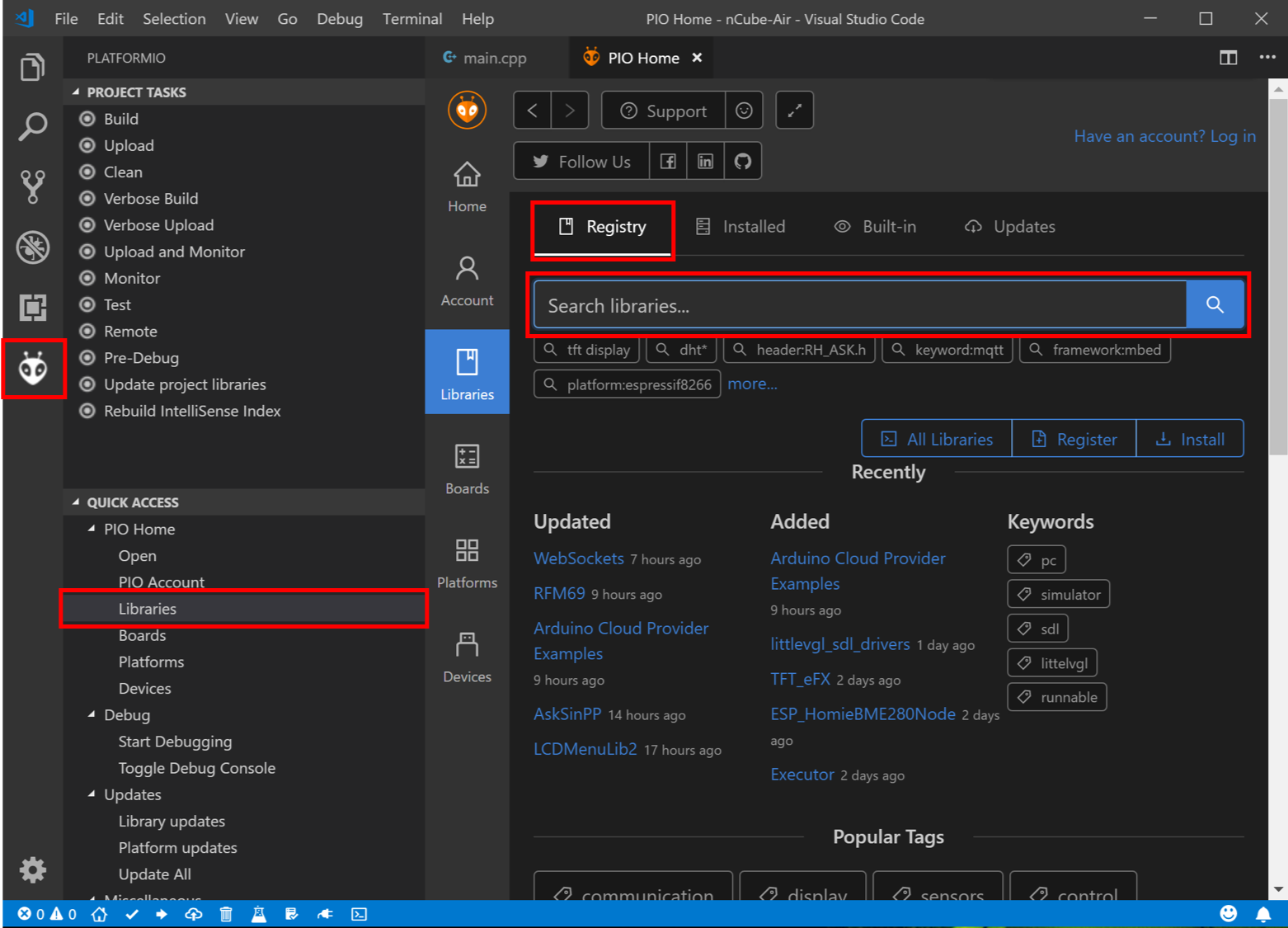The width and height of the screenshot is (1288, 928).
Task: Click the Register button
Action: 1074,439
